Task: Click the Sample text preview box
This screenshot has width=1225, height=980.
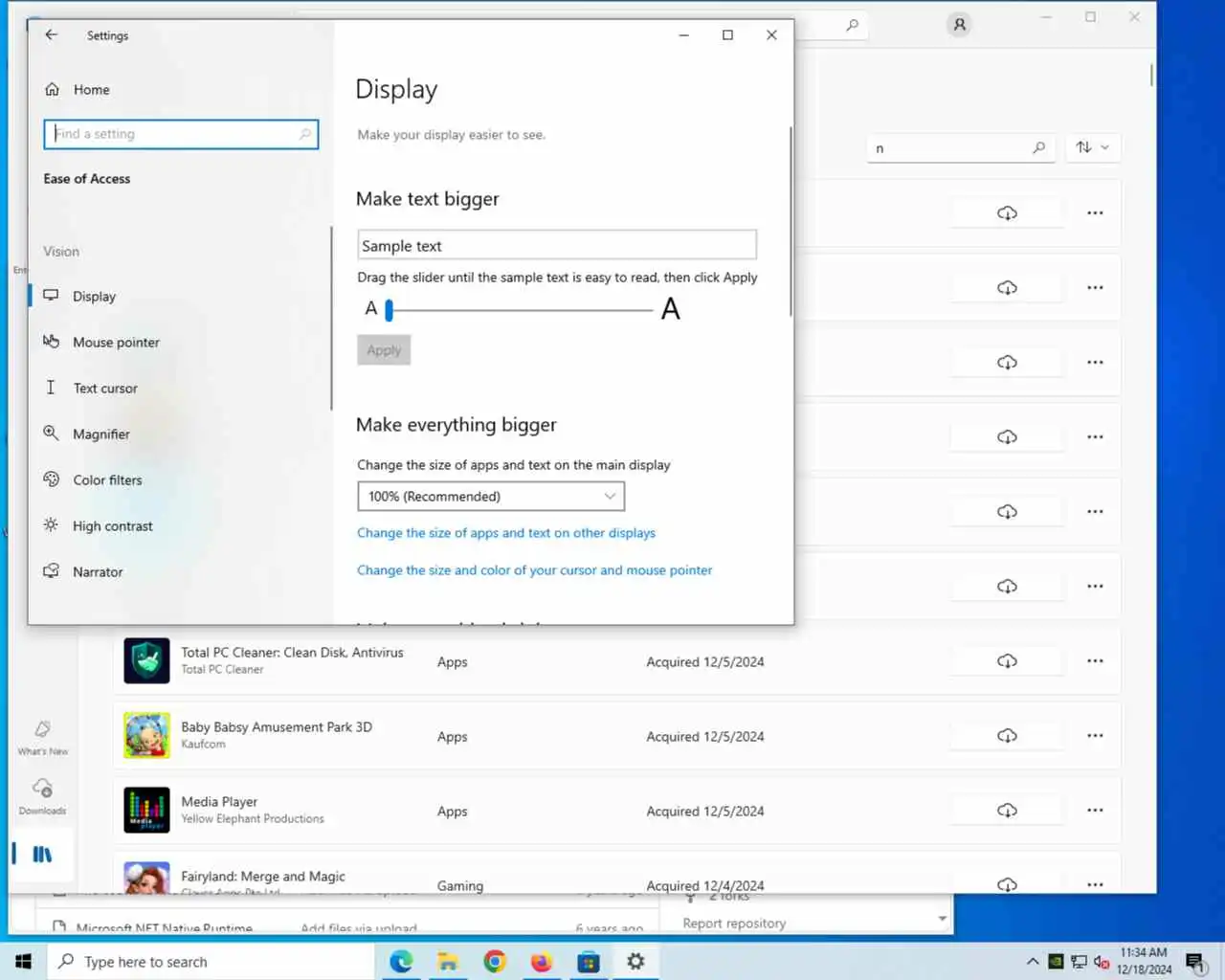Action: [557, 245]
